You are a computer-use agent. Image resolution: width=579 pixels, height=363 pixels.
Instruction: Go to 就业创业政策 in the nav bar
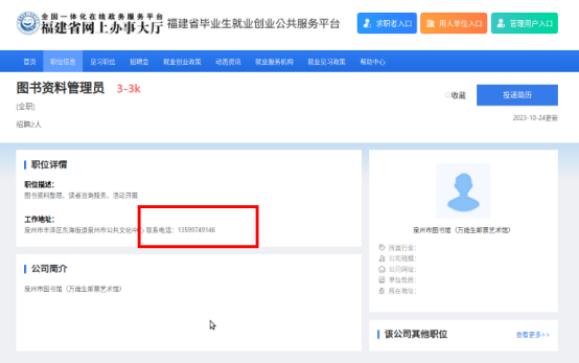pos(182,62)
